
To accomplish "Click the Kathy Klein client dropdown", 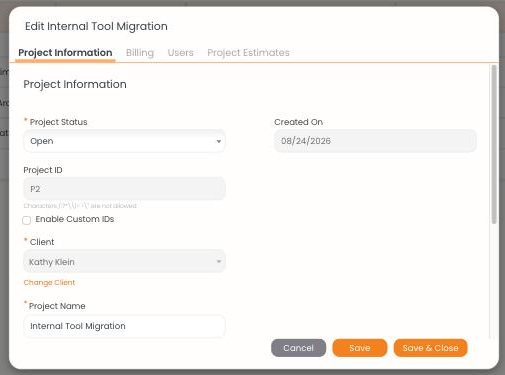I will tap(125, 262).
